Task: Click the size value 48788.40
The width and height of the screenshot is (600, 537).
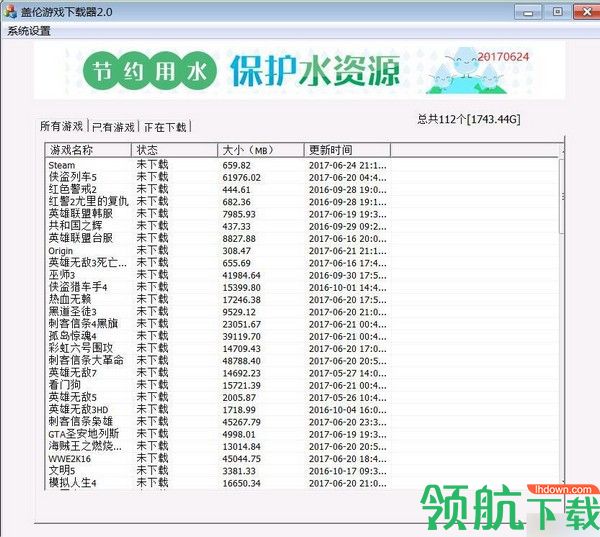Action: (x=241, y=362)
